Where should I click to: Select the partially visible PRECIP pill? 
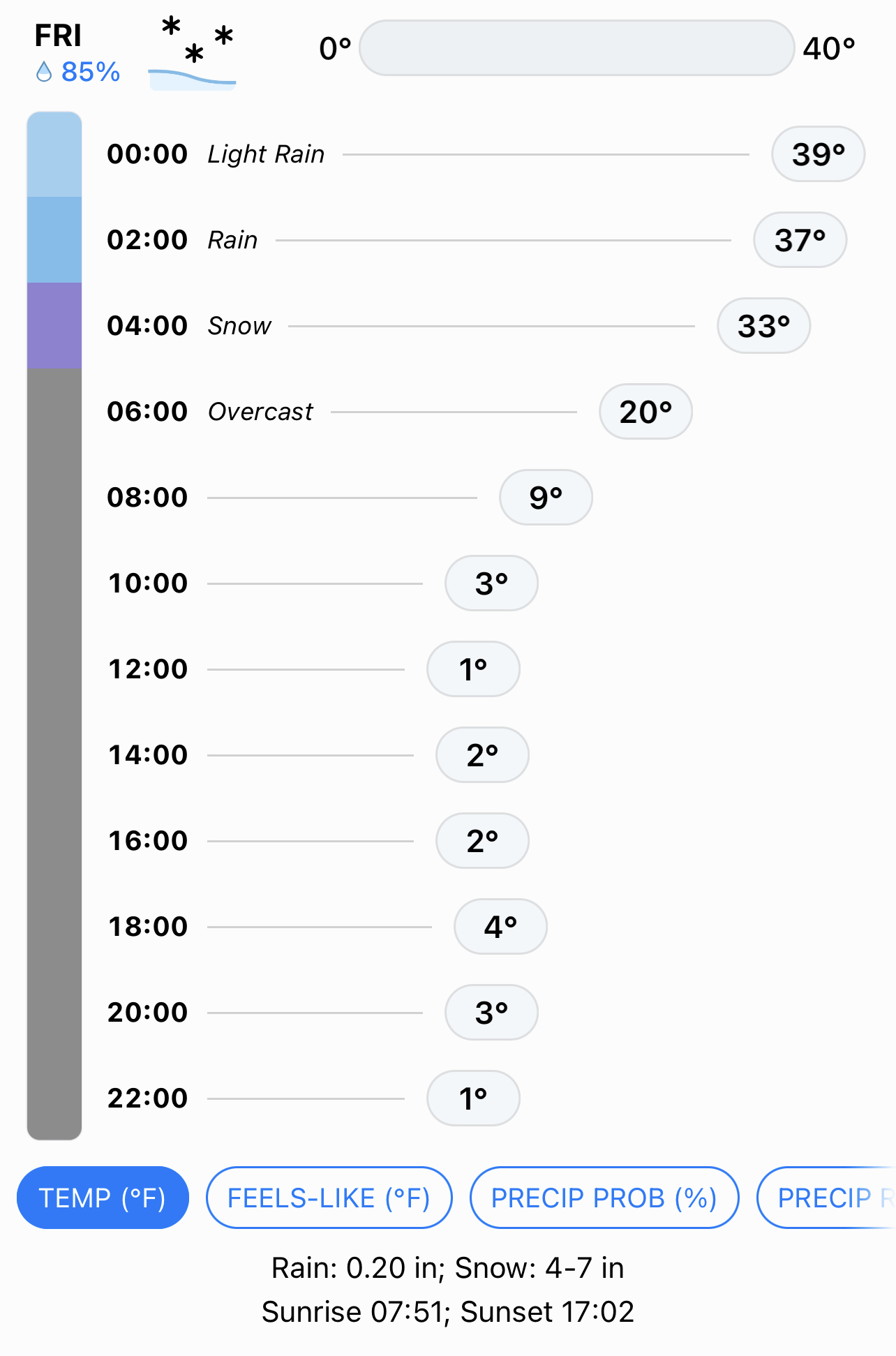coord(826,1198)
